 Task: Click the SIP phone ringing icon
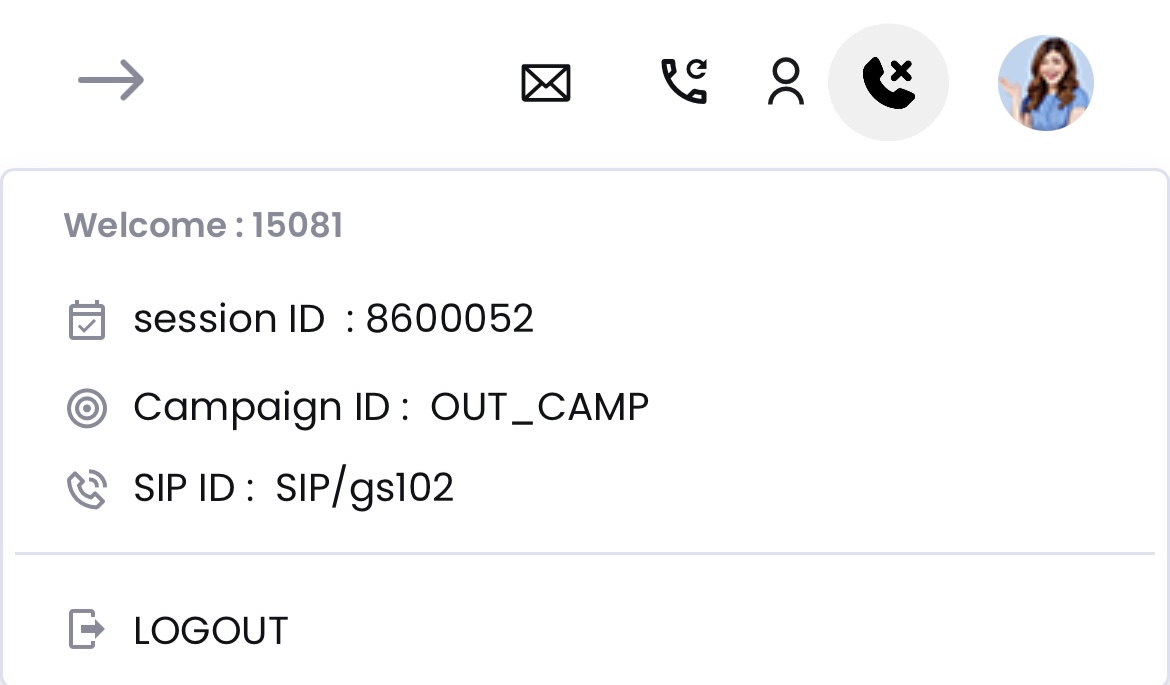(87, 489)
